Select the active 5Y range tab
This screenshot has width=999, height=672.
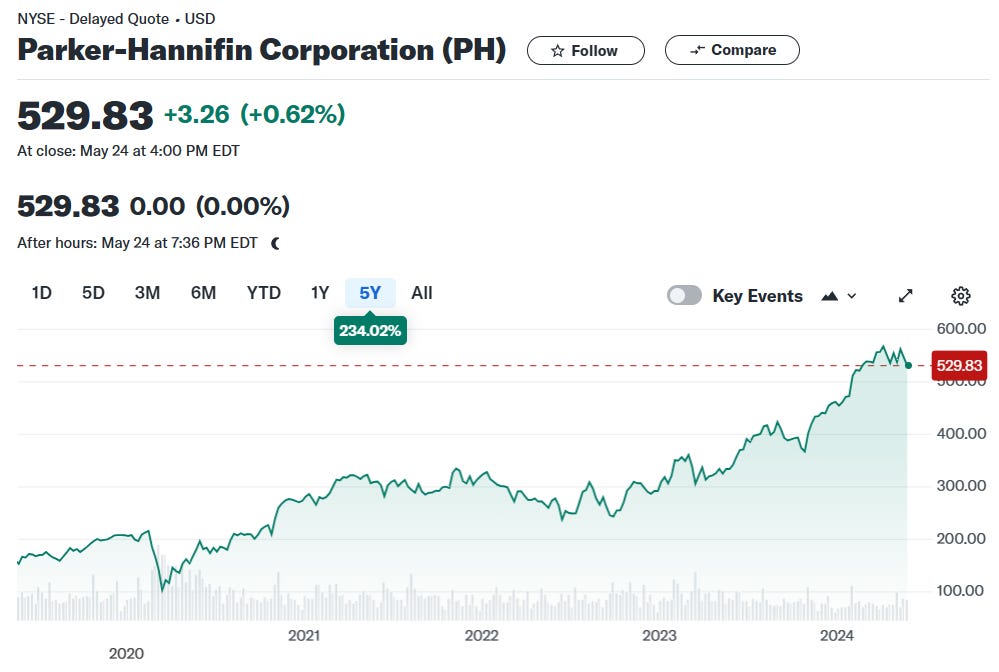(x=370, y=293)
